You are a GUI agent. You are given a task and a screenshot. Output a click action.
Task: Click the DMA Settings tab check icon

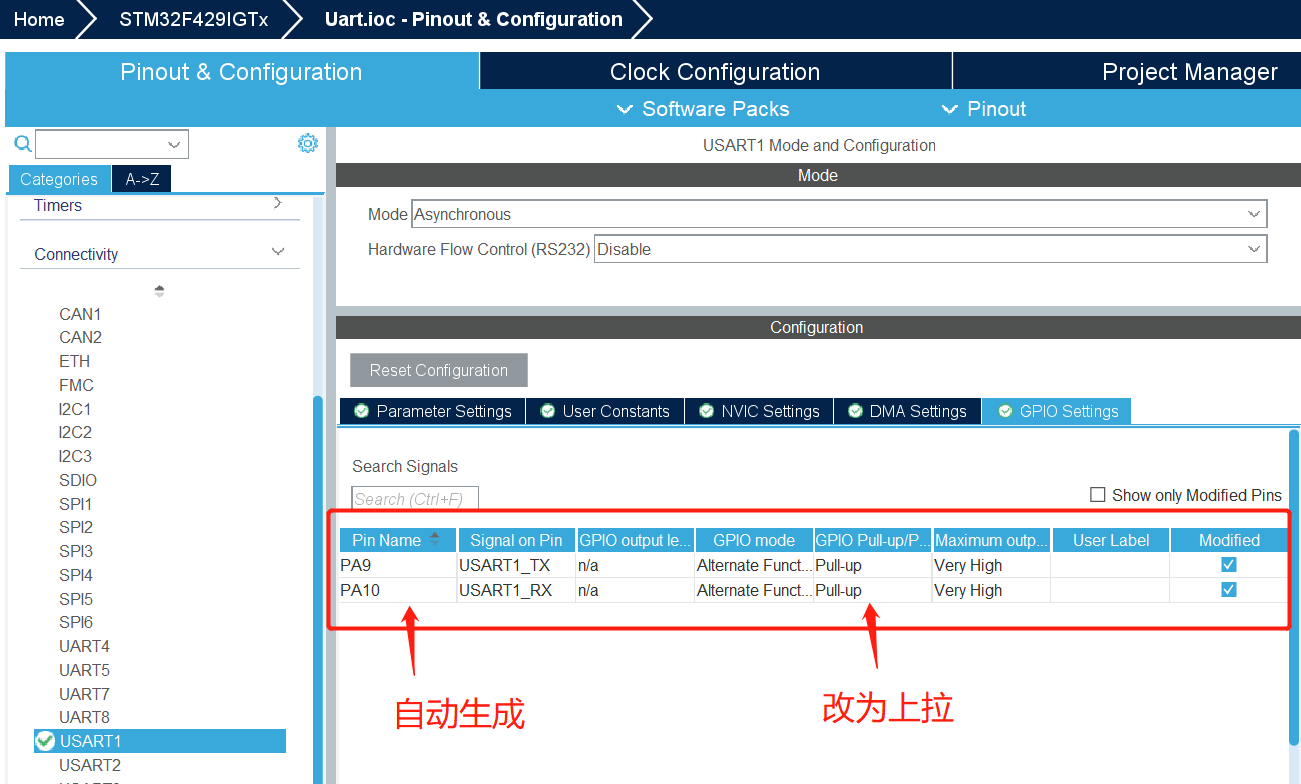(855, 411)
